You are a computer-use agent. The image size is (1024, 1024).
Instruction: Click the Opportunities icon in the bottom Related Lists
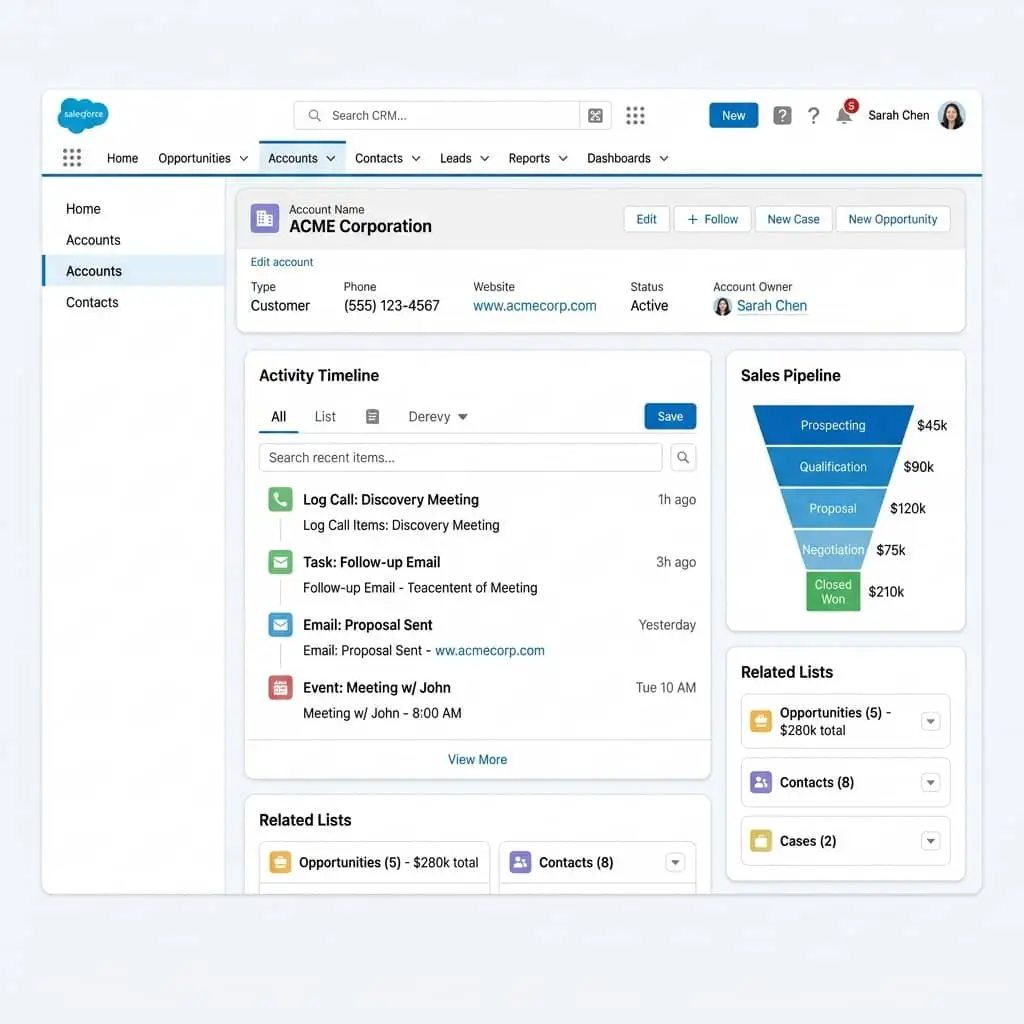coord(280,862)
